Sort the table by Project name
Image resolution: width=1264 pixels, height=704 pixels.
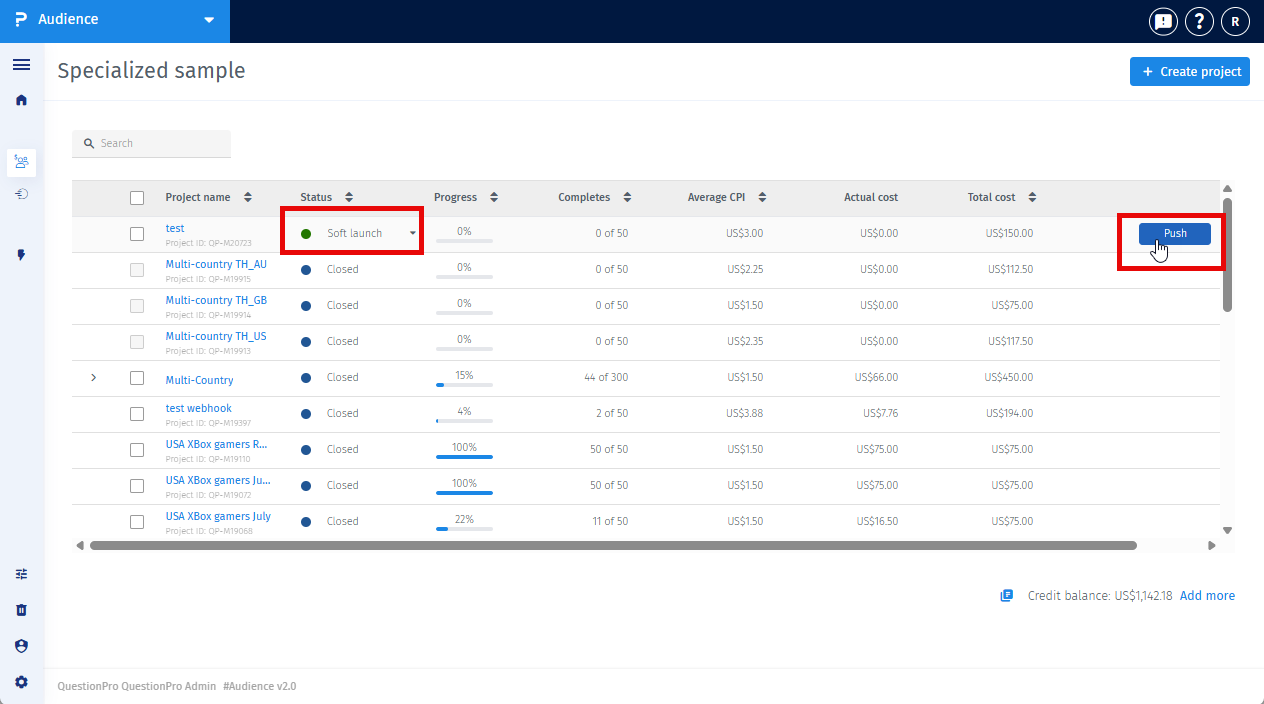coord(248,197)
